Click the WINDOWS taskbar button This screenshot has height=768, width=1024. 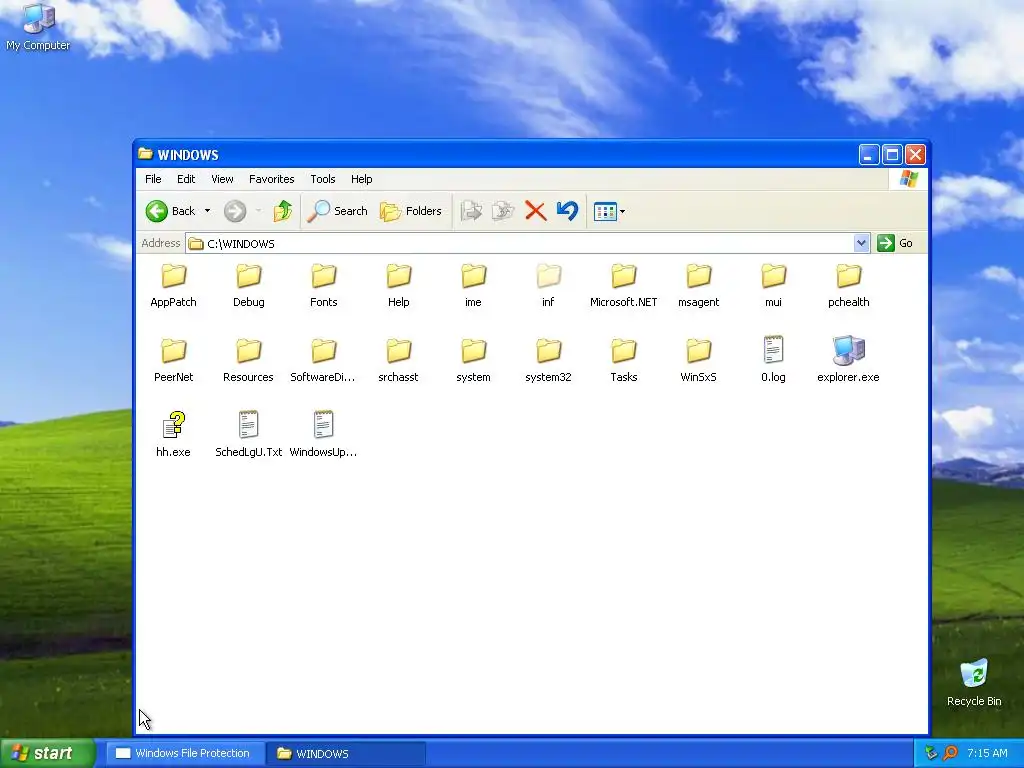point(347,754)
